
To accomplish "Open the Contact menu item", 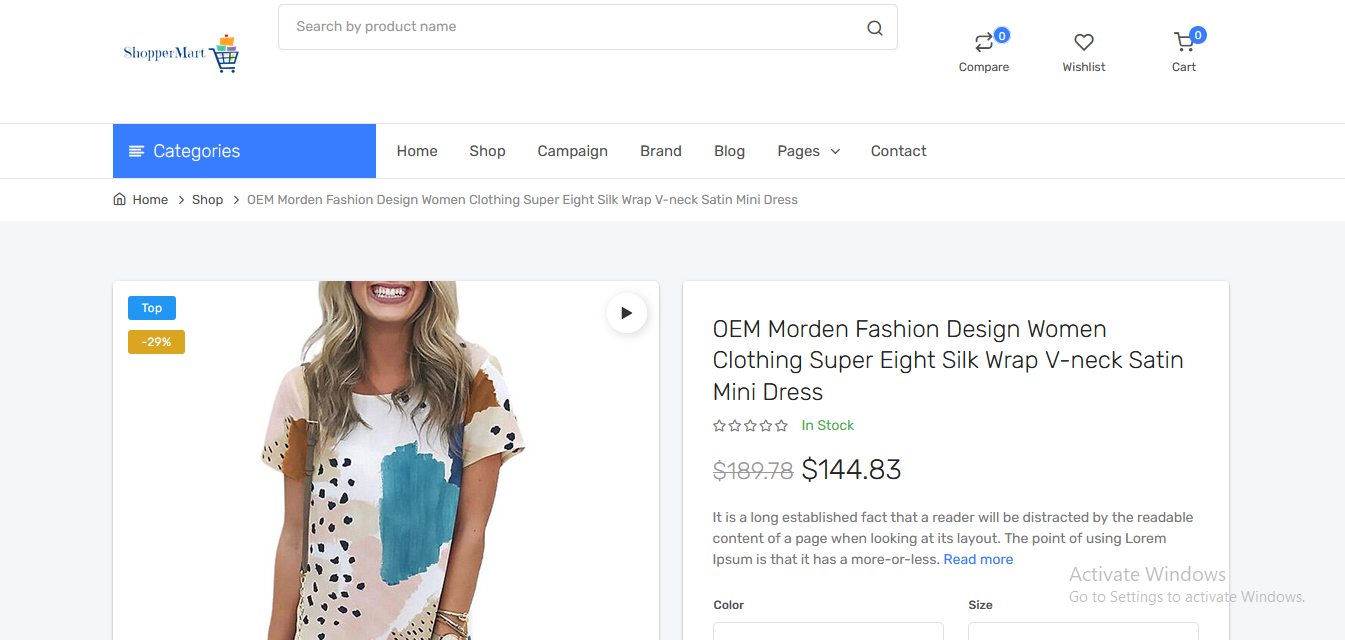I will tap(898, 151).
